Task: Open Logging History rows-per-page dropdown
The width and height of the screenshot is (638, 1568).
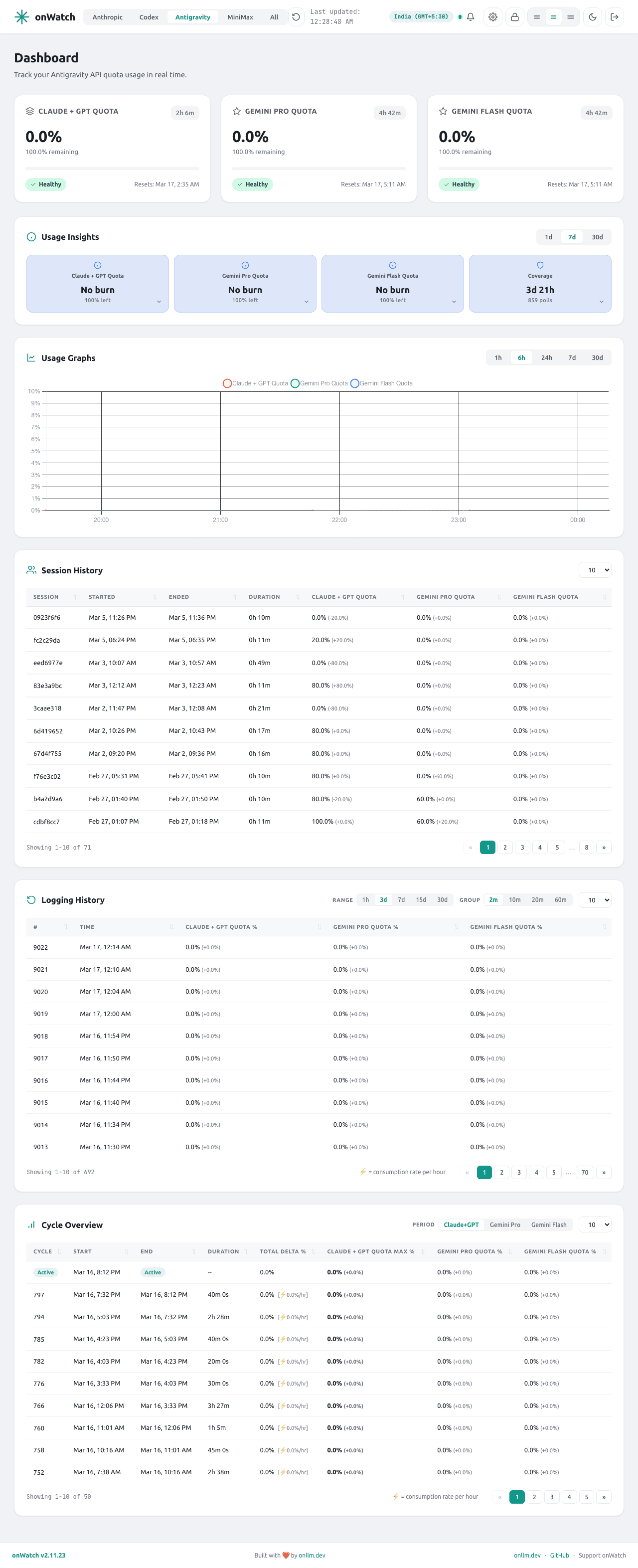Action: coord(595,899)
